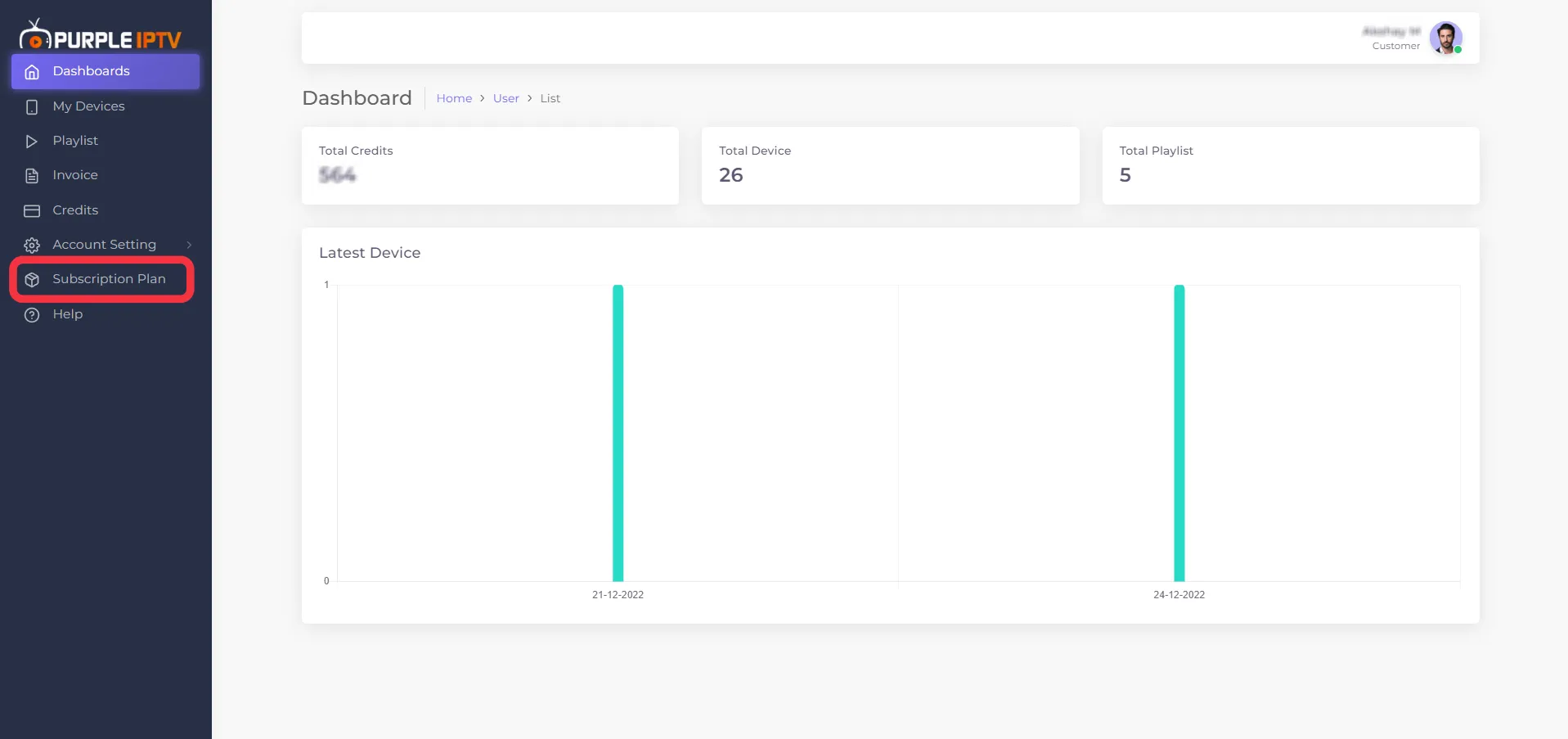This screenshot has height=739, width=1568.
Task: Click the Total Device value 26
Action: point(730,175)
